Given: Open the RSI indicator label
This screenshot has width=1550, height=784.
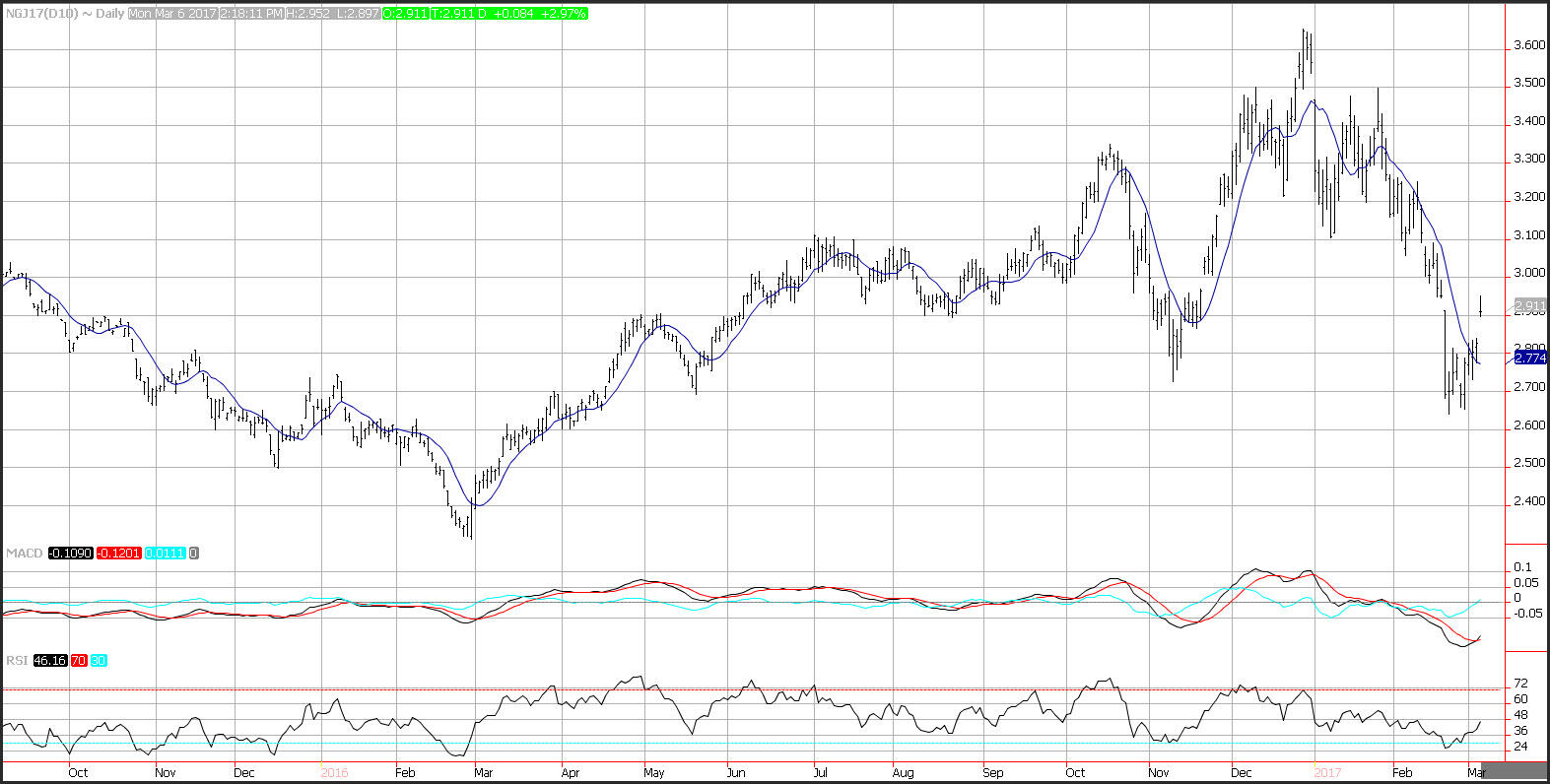Looking at the screenshot, I should coord(17,660).
